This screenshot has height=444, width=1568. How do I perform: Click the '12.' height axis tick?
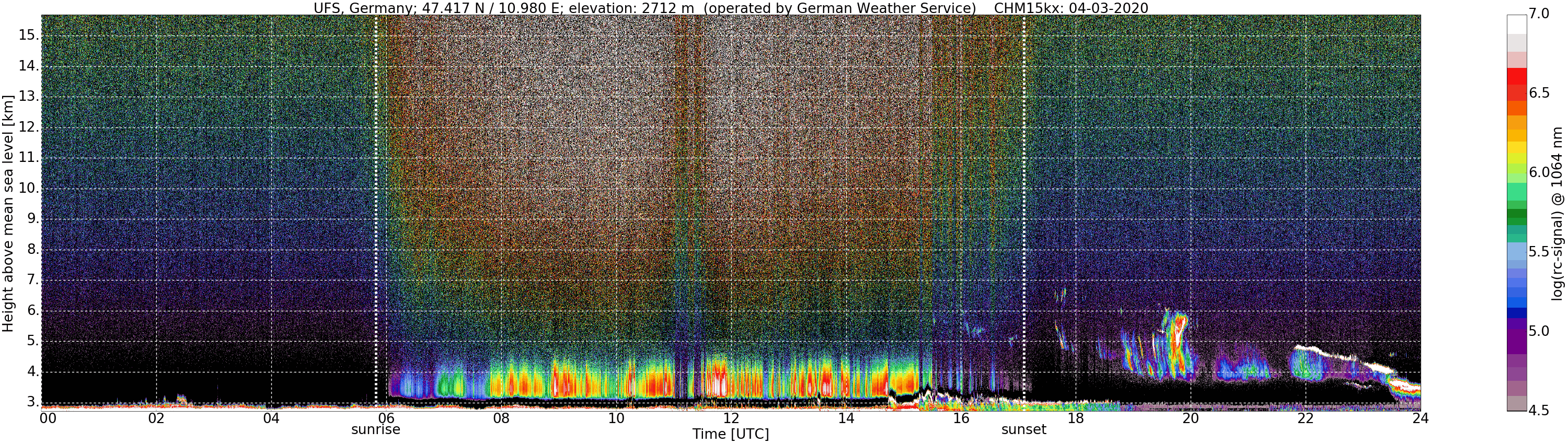point(29,127)
